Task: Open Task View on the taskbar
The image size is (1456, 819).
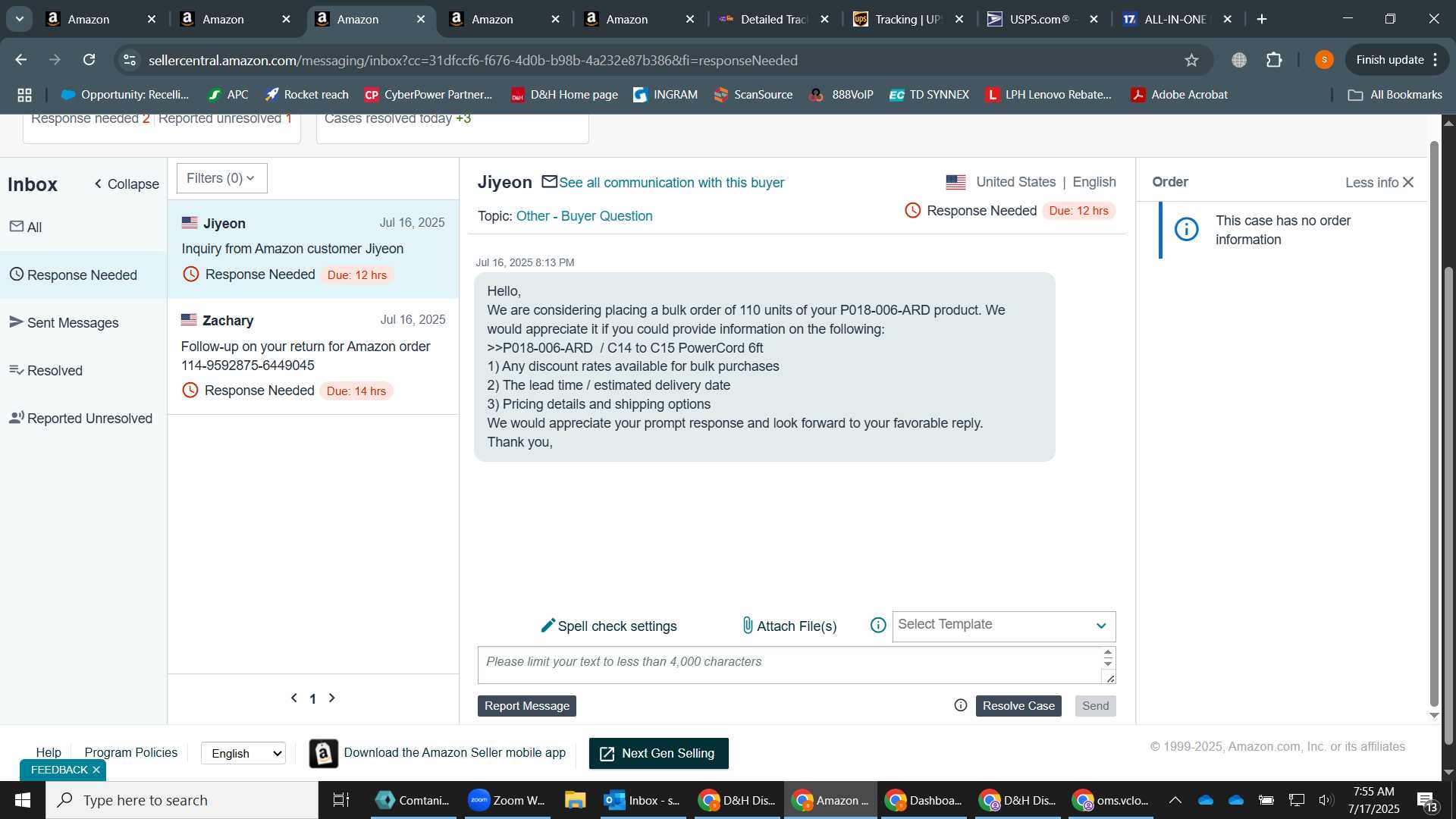Action: (341, 800)
